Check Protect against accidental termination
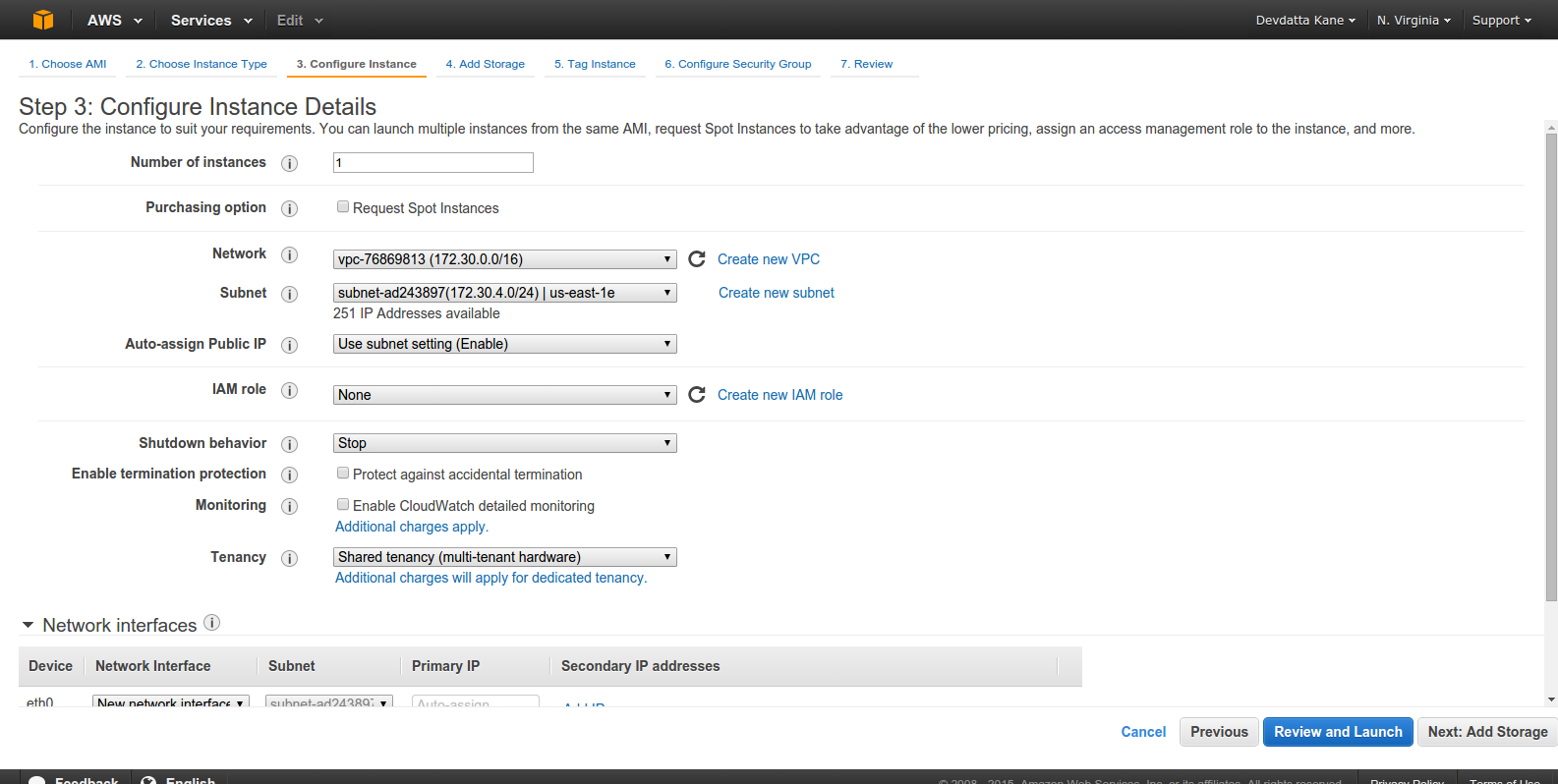 tap(343, 473)
